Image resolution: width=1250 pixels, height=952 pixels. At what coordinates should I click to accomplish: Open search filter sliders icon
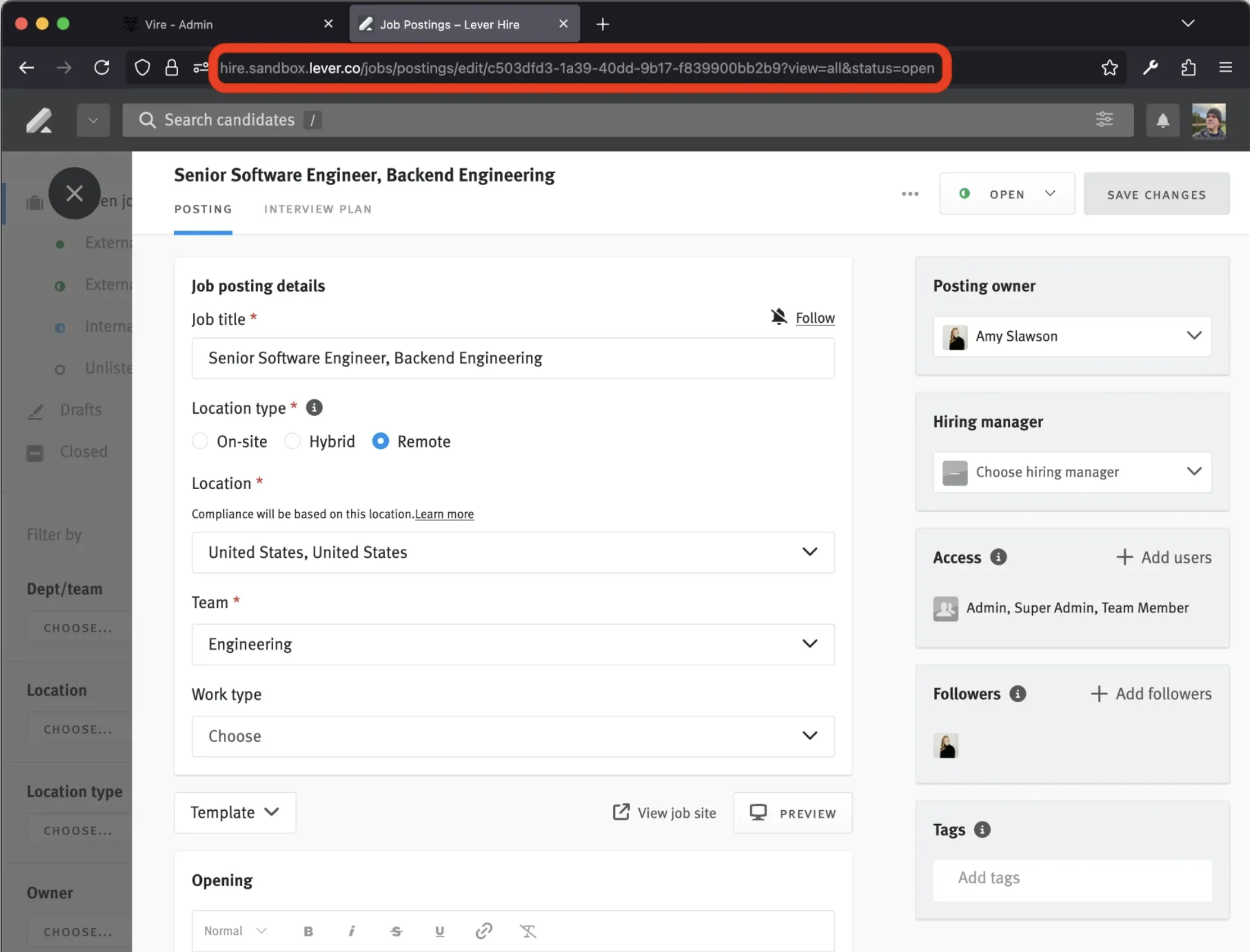(1104, 119)
